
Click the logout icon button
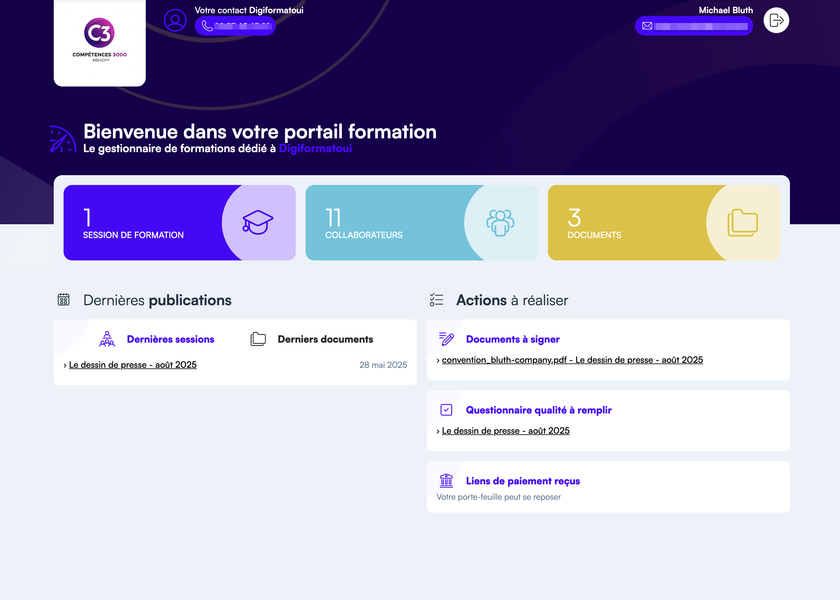[x=776, y=20]
